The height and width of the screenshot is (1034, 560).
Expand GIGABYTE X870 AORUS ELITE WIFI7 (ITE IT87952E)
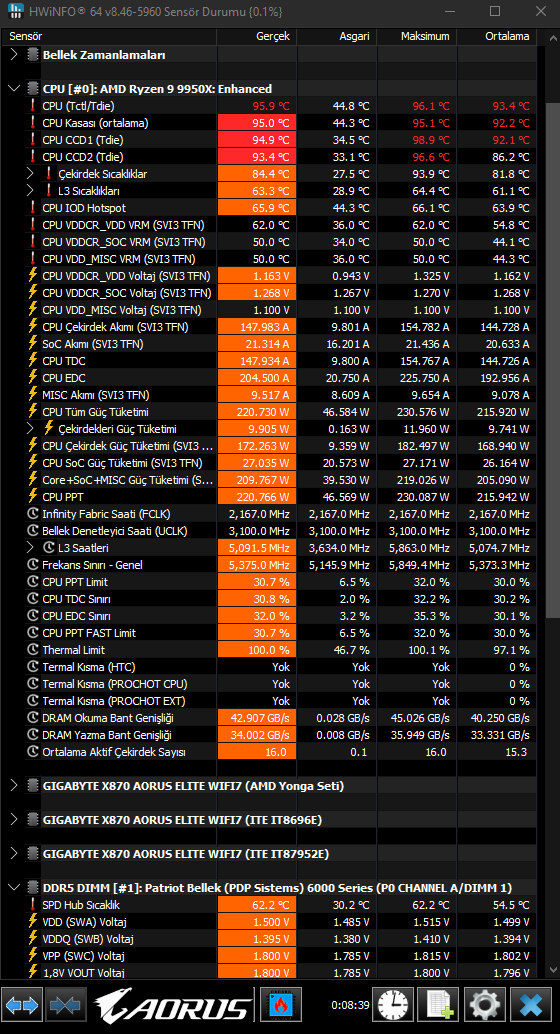[x=14, y=854]
